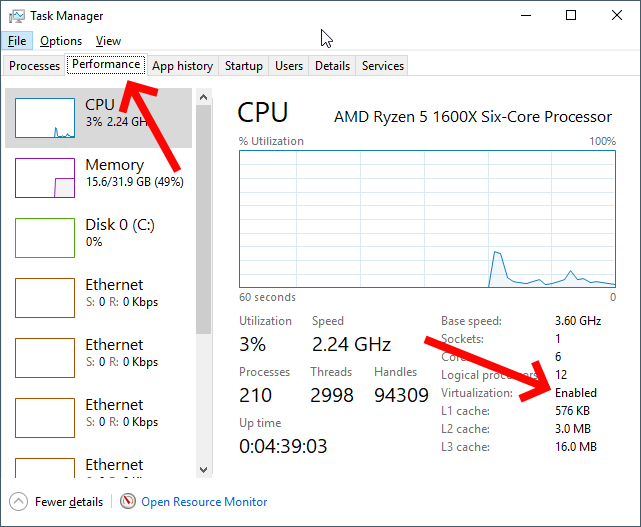Viewport: 641px width, 527px height.
Task: Click the Task Manager title bar icon
Action: (17, 16)
